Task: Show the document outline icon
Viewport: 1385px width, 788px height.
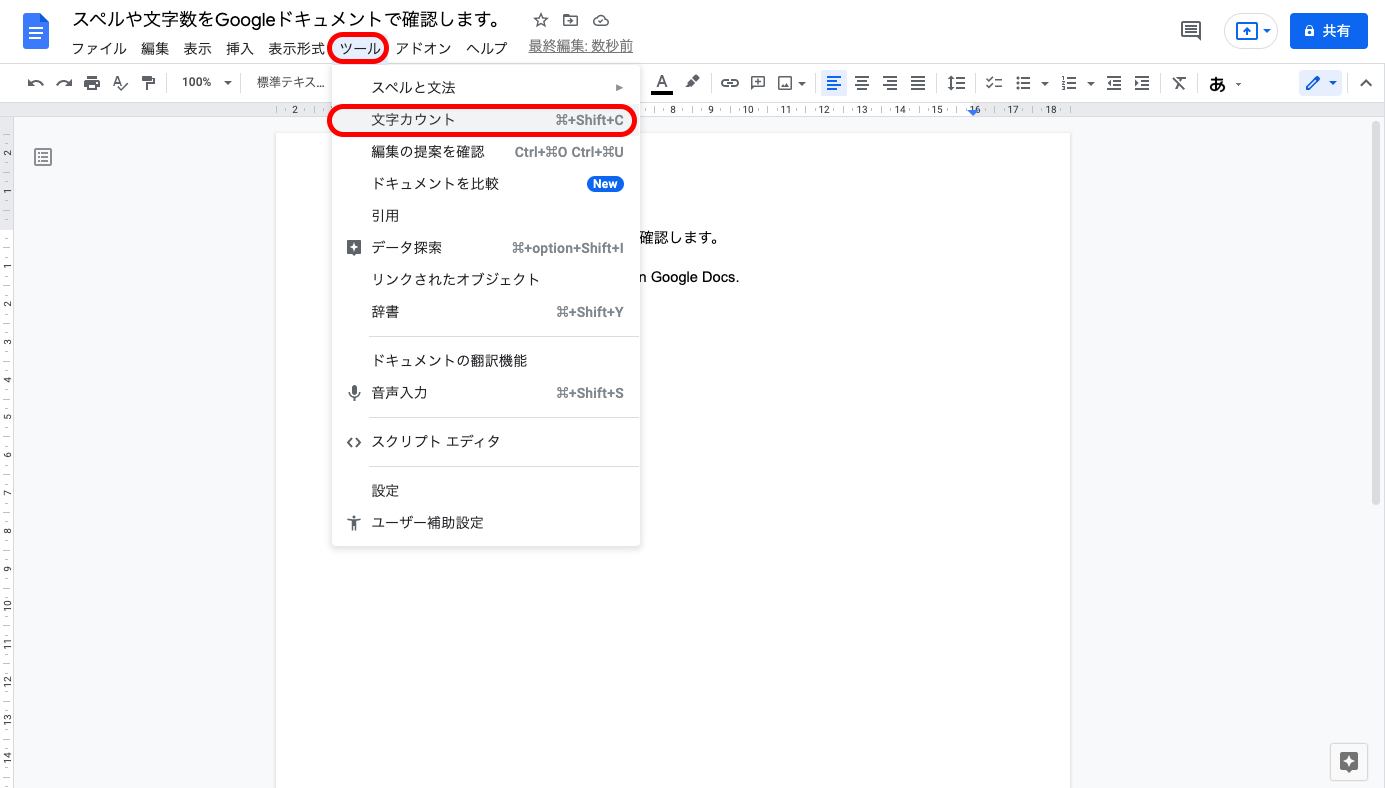Action: point(43,157)
